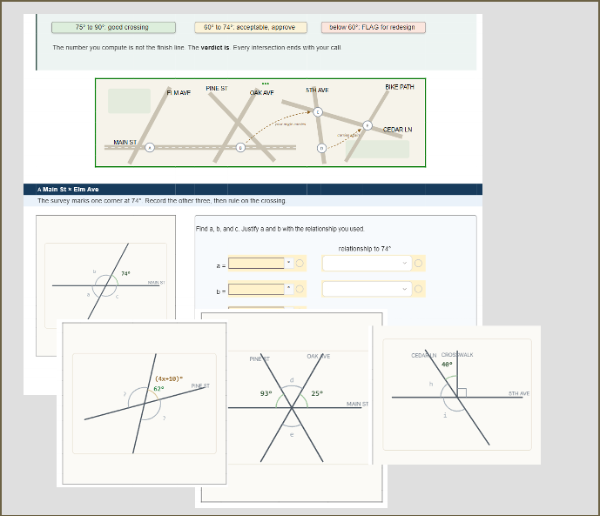The height and width of the screenshot is (516, 600).
Task: Click status circle beside the b = input
Action: 300,289
